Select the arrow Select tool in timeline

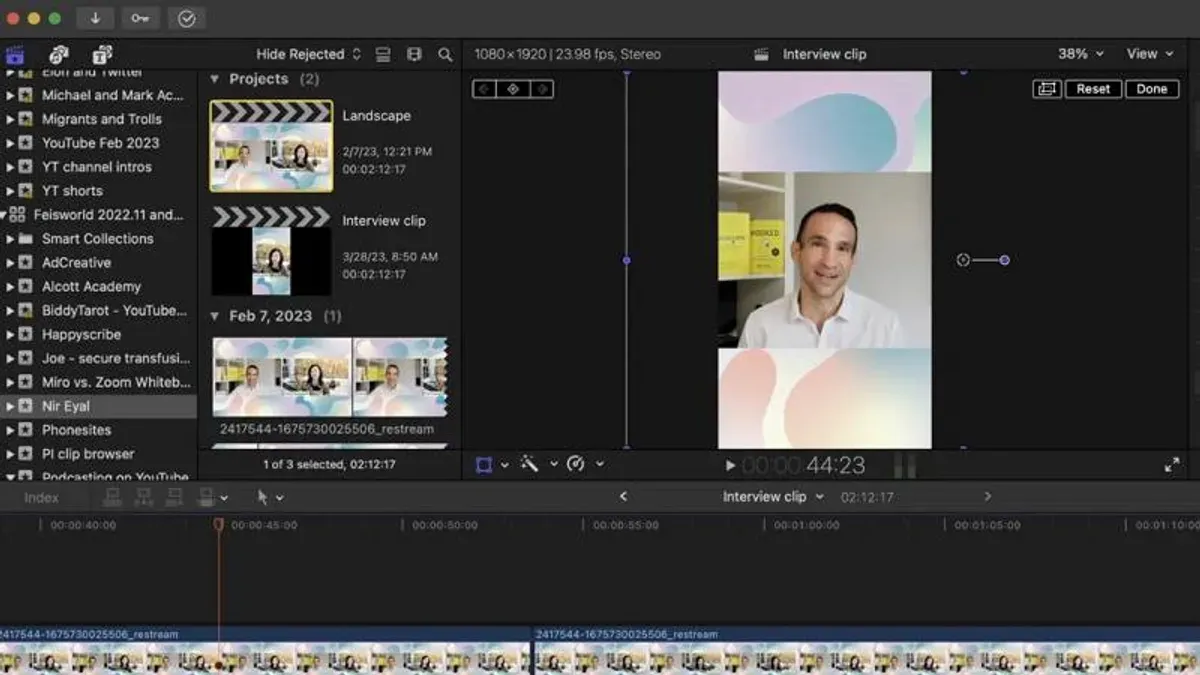tap(262, 497)
